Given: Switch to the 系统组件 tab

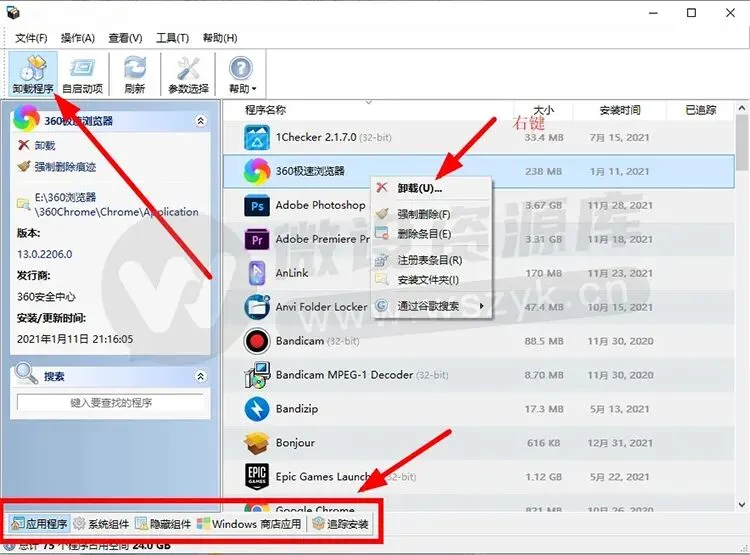Looking at the screenshot, I should point(101,524).
